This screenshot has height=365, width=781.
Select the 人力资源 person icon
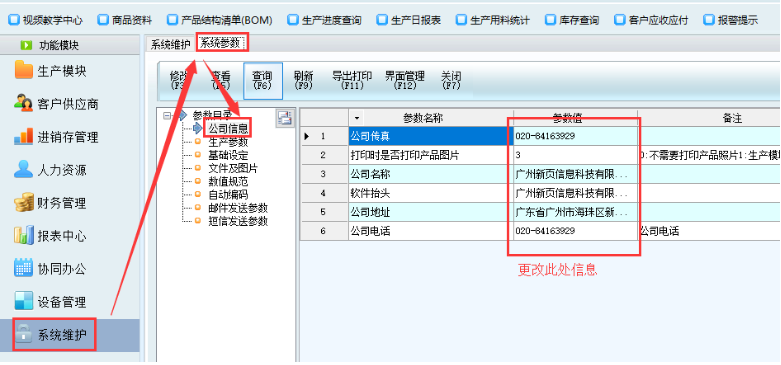click(24, 169)
